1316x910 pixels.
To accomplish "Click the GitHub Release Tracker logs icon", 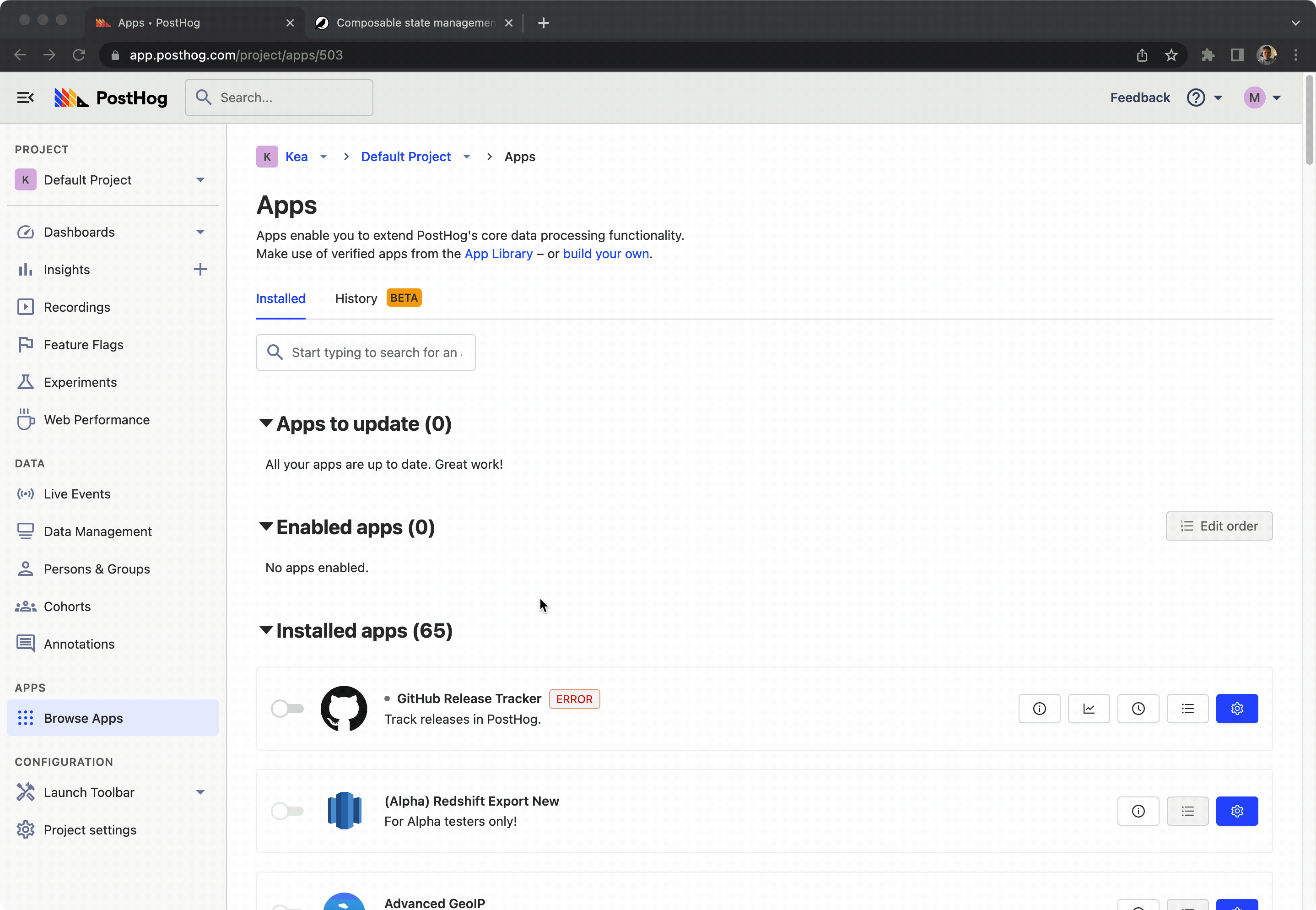I will (x=1188, y=708).
